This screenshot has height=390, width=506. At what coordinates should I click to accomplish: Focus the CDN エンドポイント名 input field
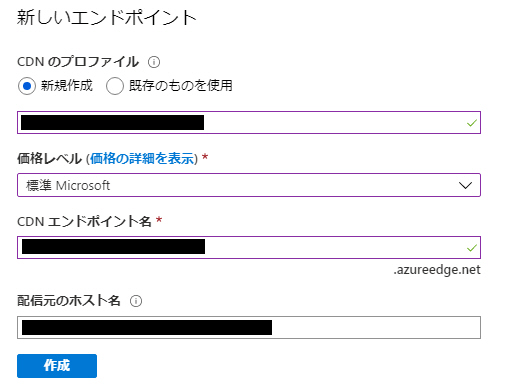pos(249,247)
